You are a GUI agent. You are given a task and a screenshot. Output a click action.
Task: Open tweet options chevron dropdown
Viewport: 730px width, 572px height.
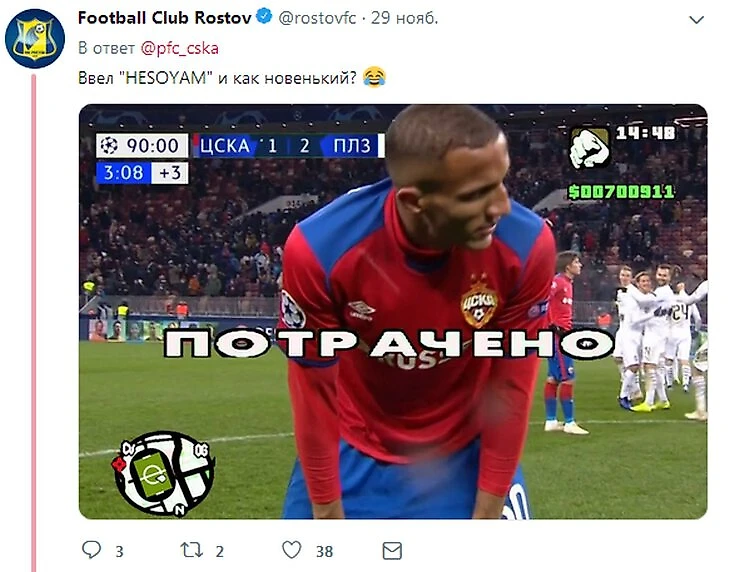coord(696,20)
